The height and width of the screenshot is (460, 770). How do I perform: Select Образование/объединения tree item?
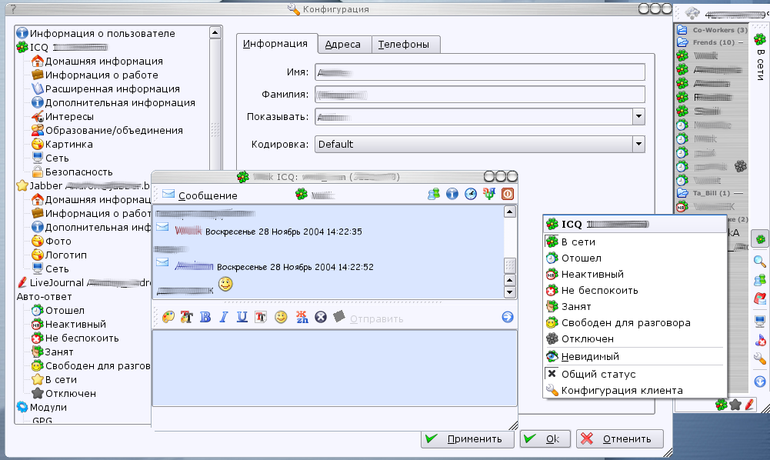click(107, 130)
